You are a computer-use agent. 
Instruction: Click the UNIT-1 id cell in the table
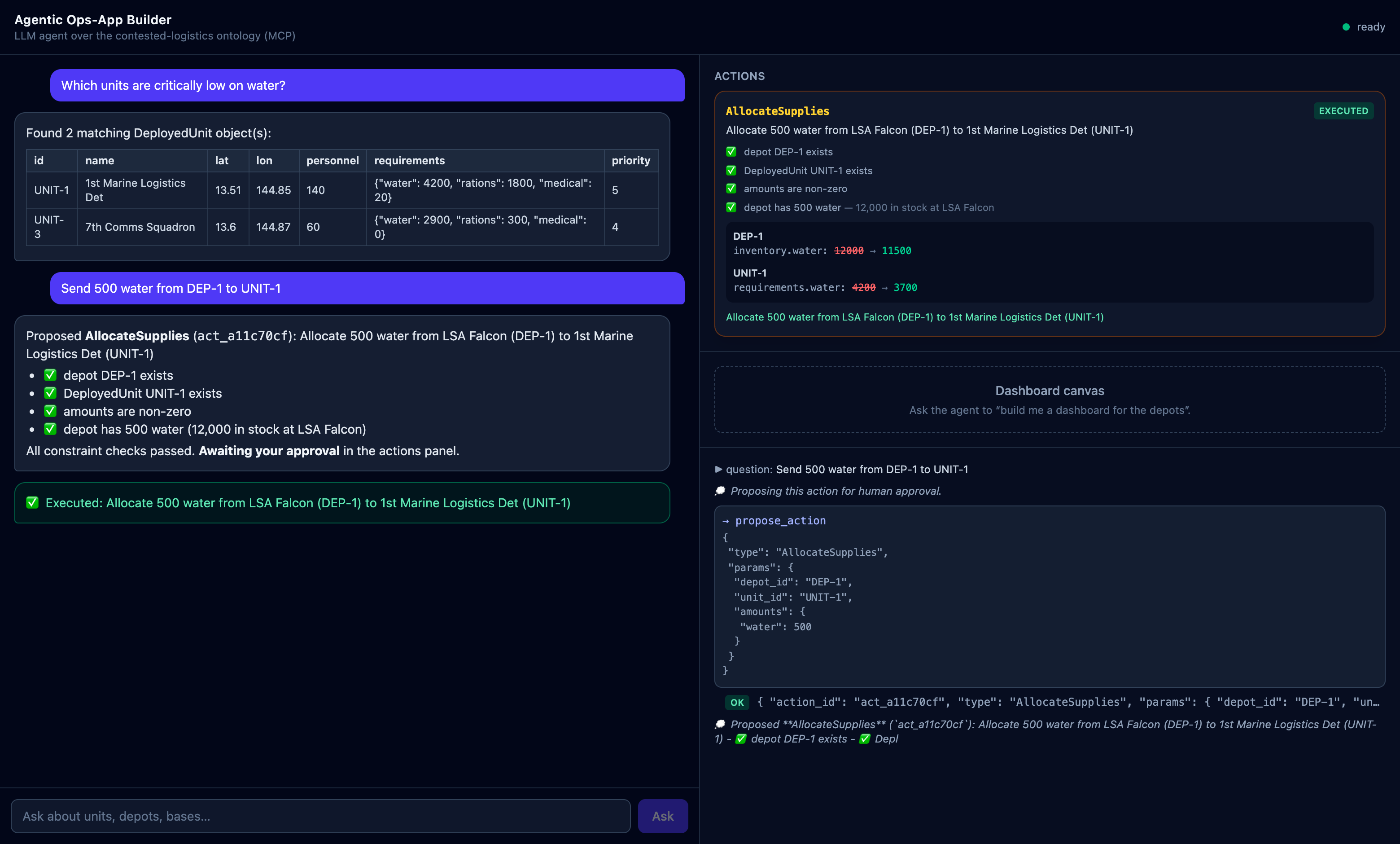pos(52,190)
